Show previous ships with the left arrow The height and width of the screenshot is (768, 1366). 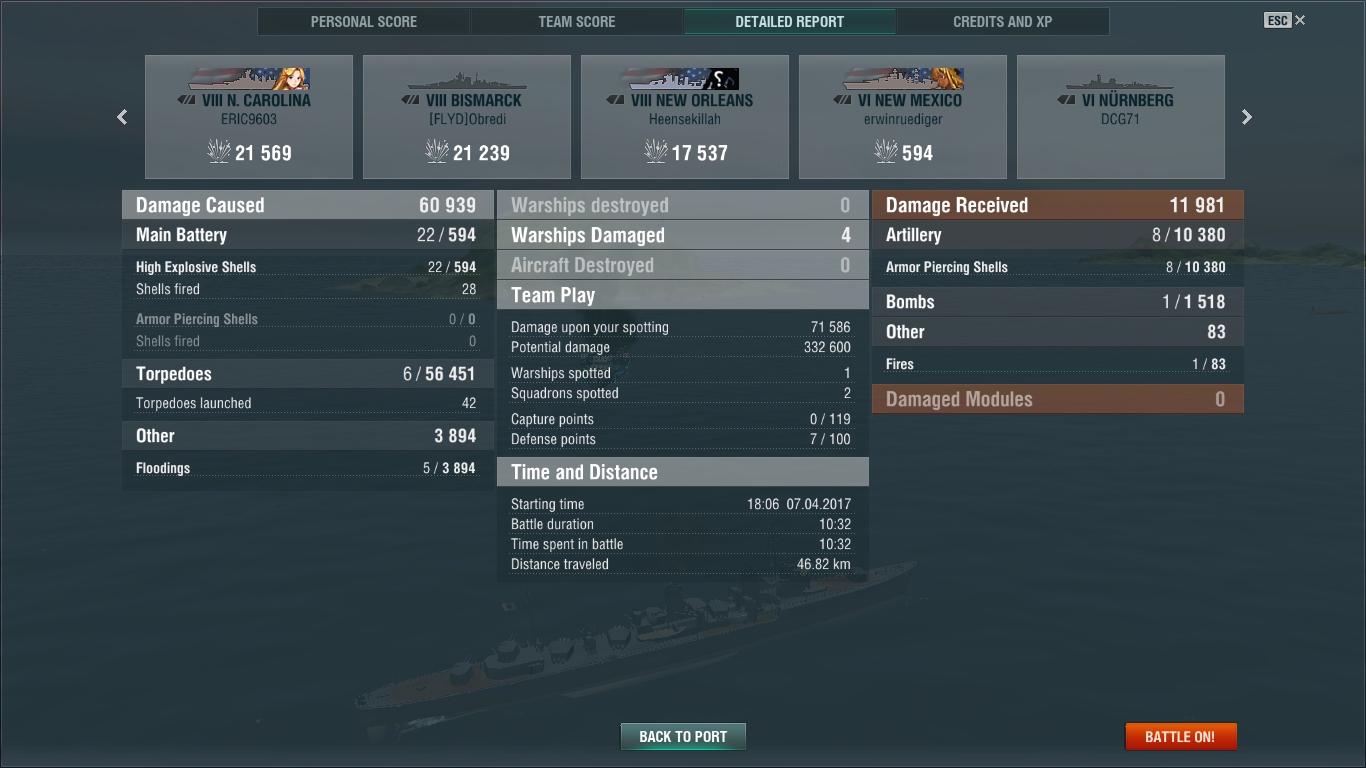tap(122, 117)
